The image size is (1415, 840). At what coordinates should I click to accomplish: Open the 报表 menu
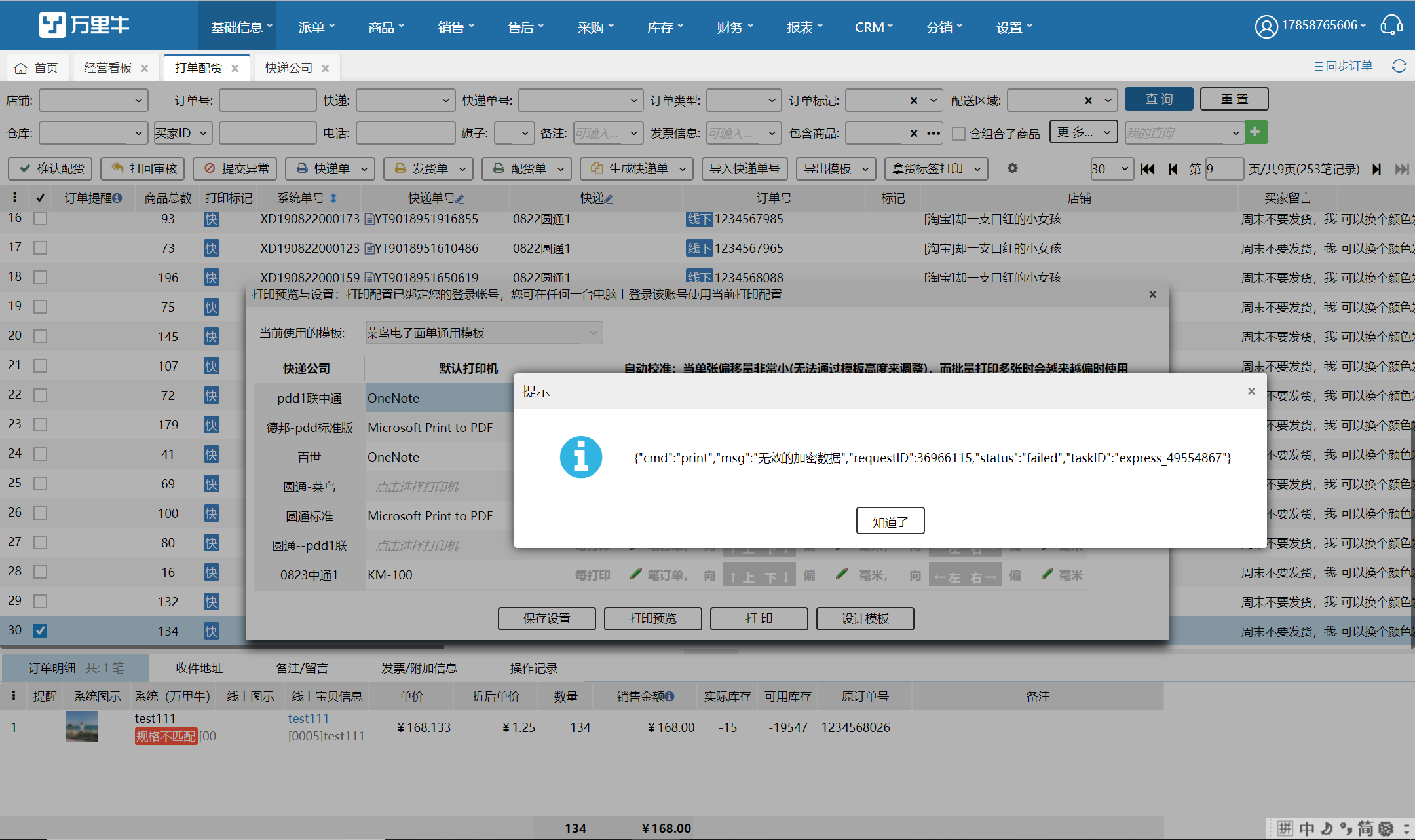(804, 27)
